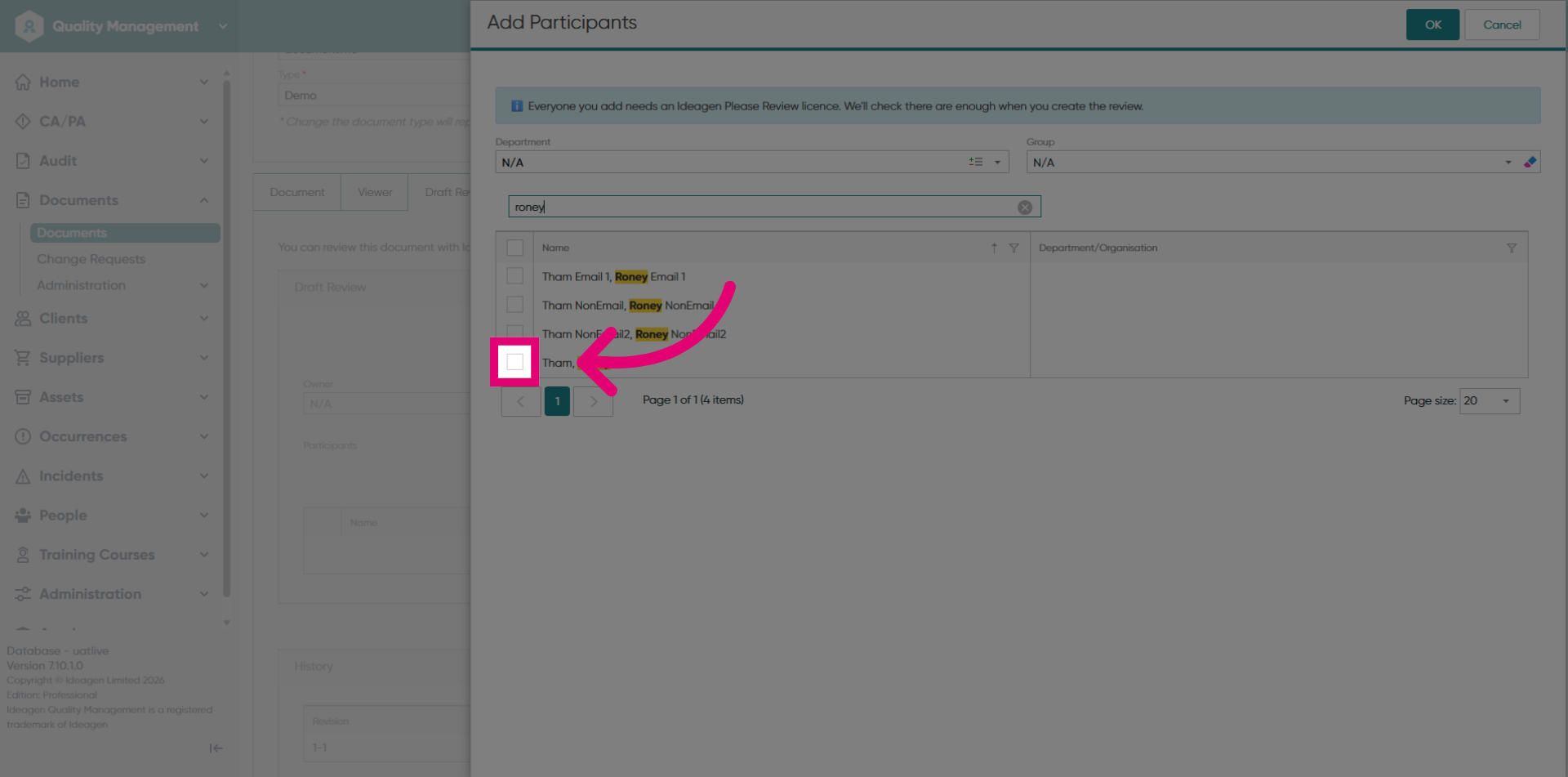Viewport: 1568px width, 777px height.
Task: Expand the Department dropdown arrow
Action: coord(997,162)
